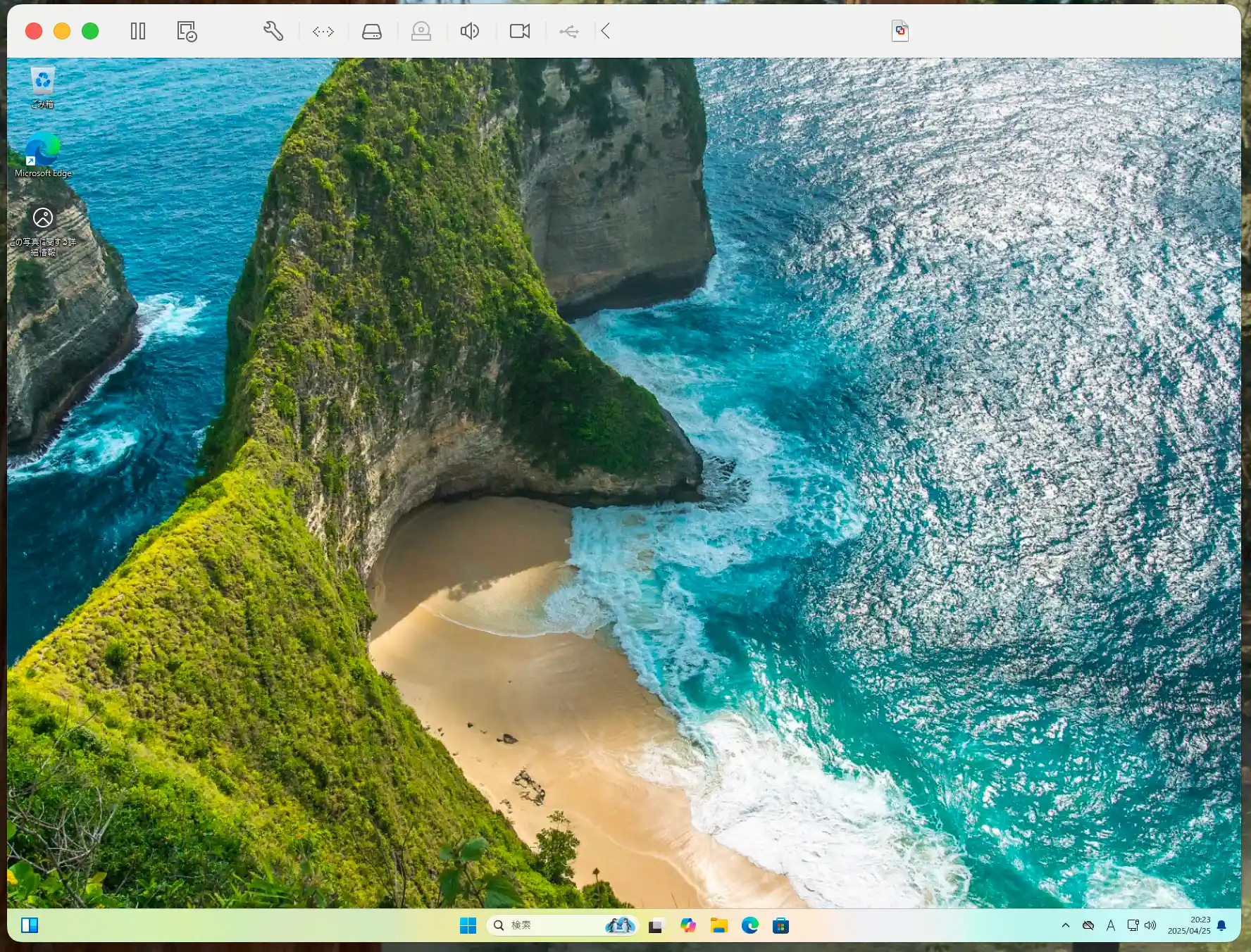Open the USB devices icon
Image resolution: width=1251 pixels, height=952 pixels.
(x=569, y=31)
